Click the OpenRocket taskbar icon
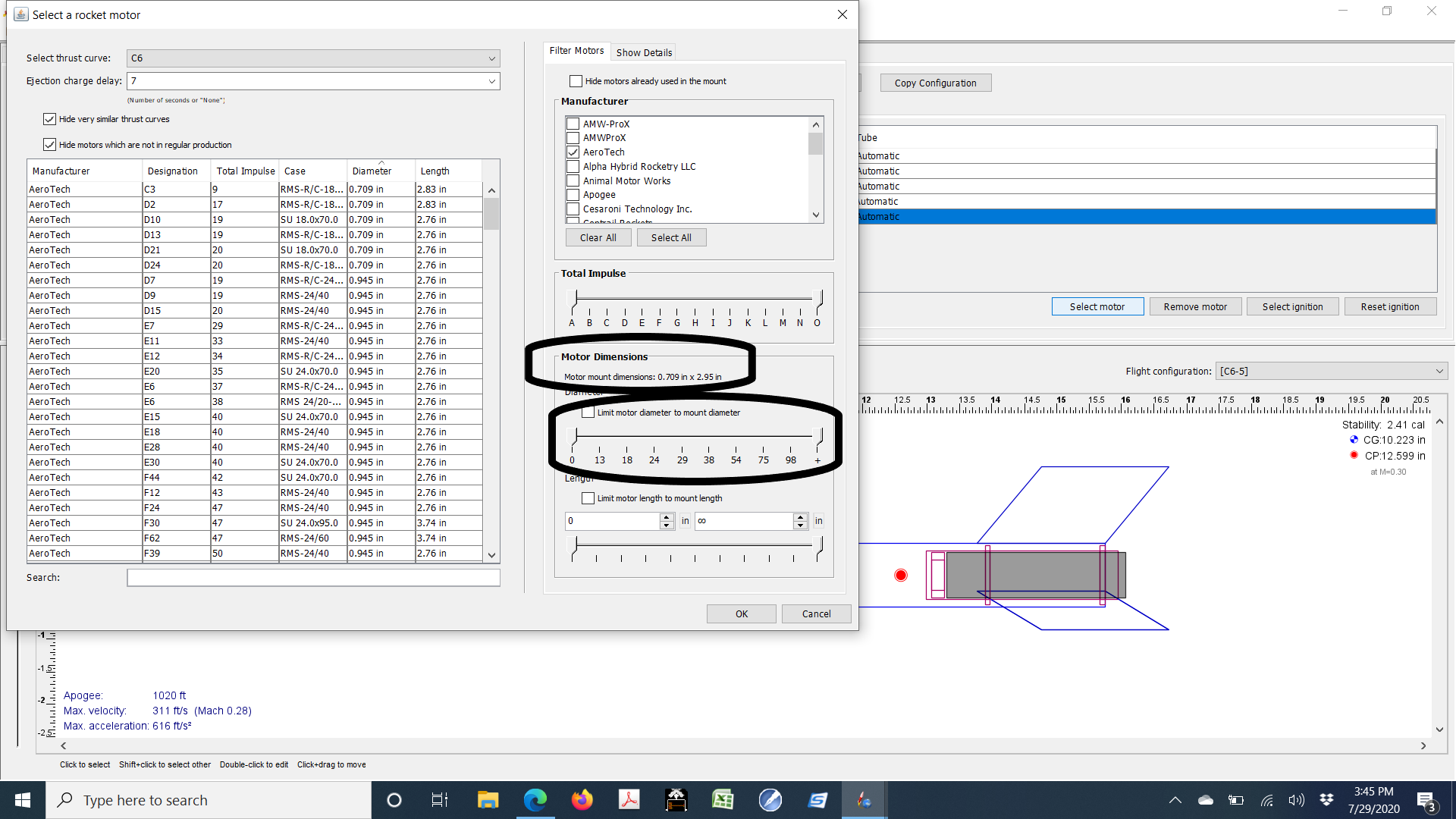Image resolution: width=1456 pixels, height=819 pixels. click(864, 800)
